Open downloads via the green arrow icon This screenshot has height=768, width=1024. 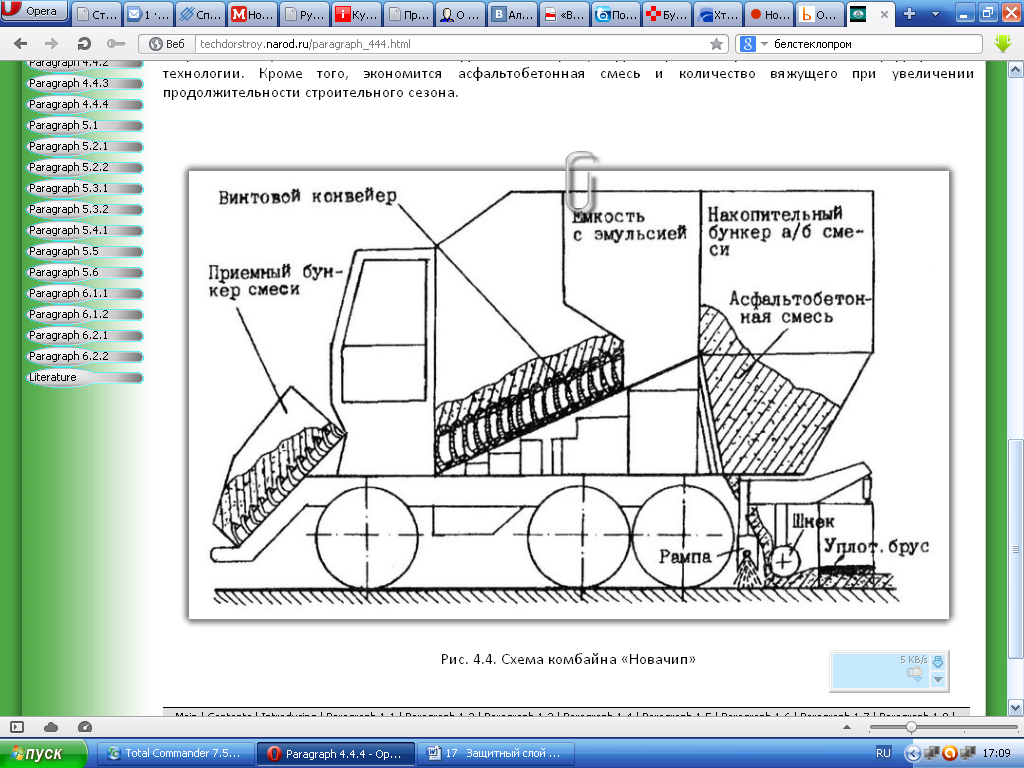(x=1002, y=44)
